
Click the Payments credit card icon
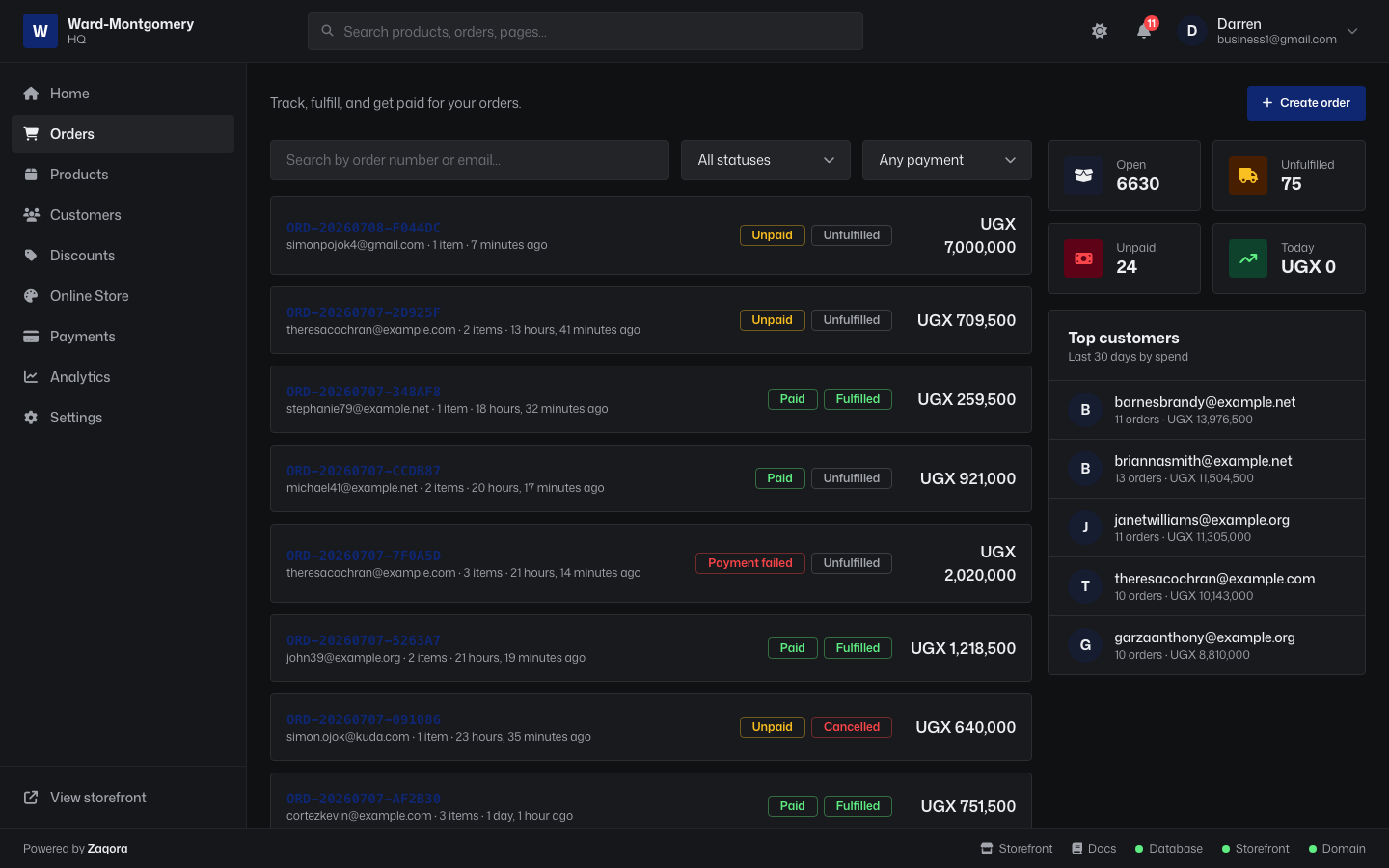31,337
